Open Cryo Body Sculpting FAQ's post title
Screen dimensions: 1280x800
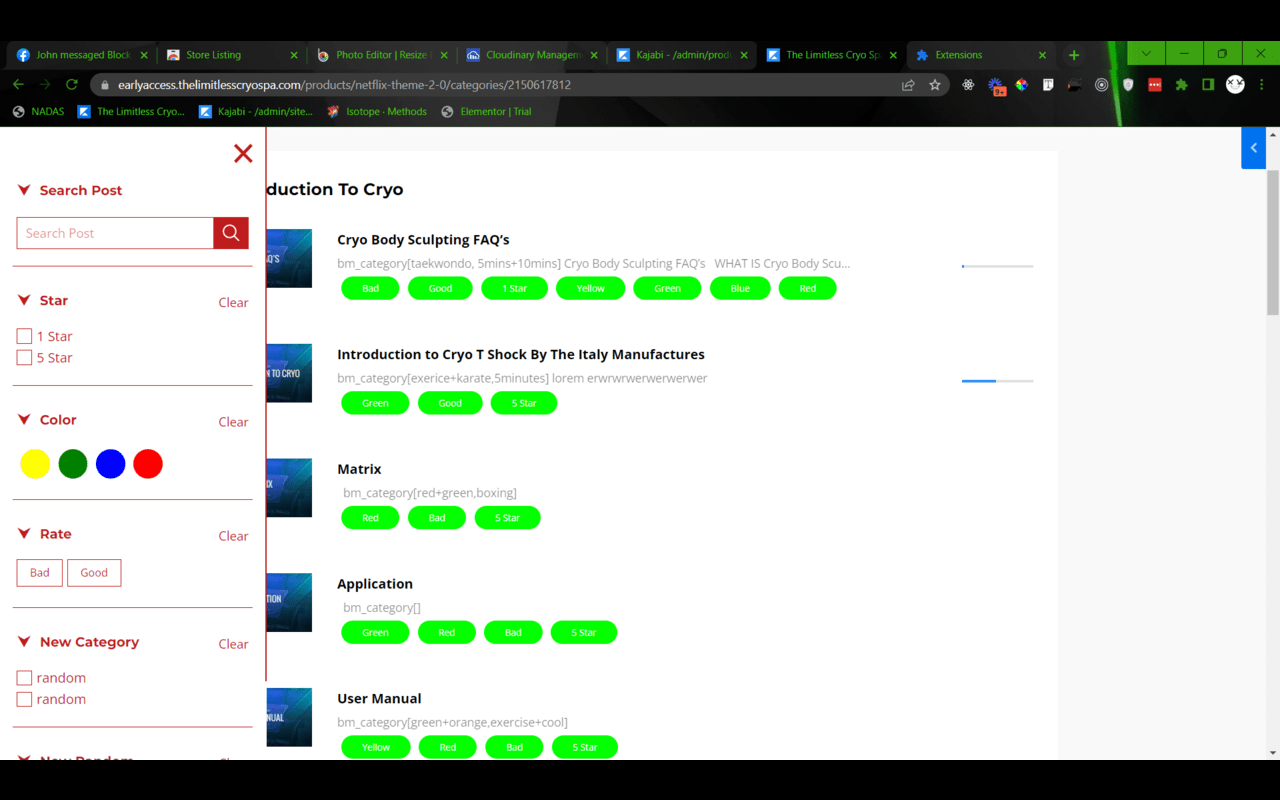coord(423,240)
